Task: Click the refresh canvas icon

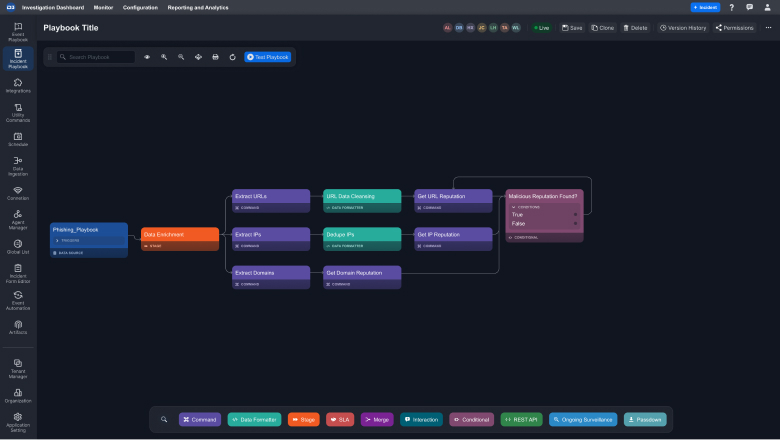Action: point(232,57)
